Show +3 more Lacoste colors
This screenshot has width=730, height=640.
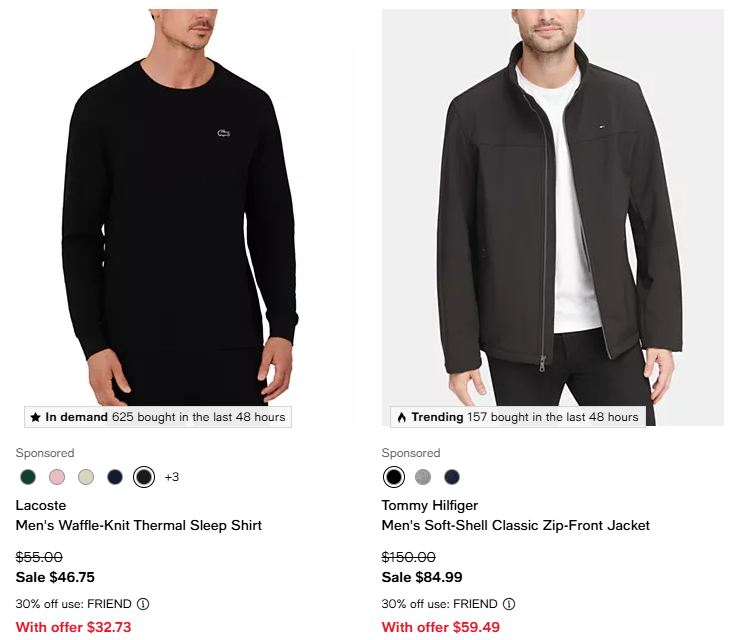click(x=172, y=477)
